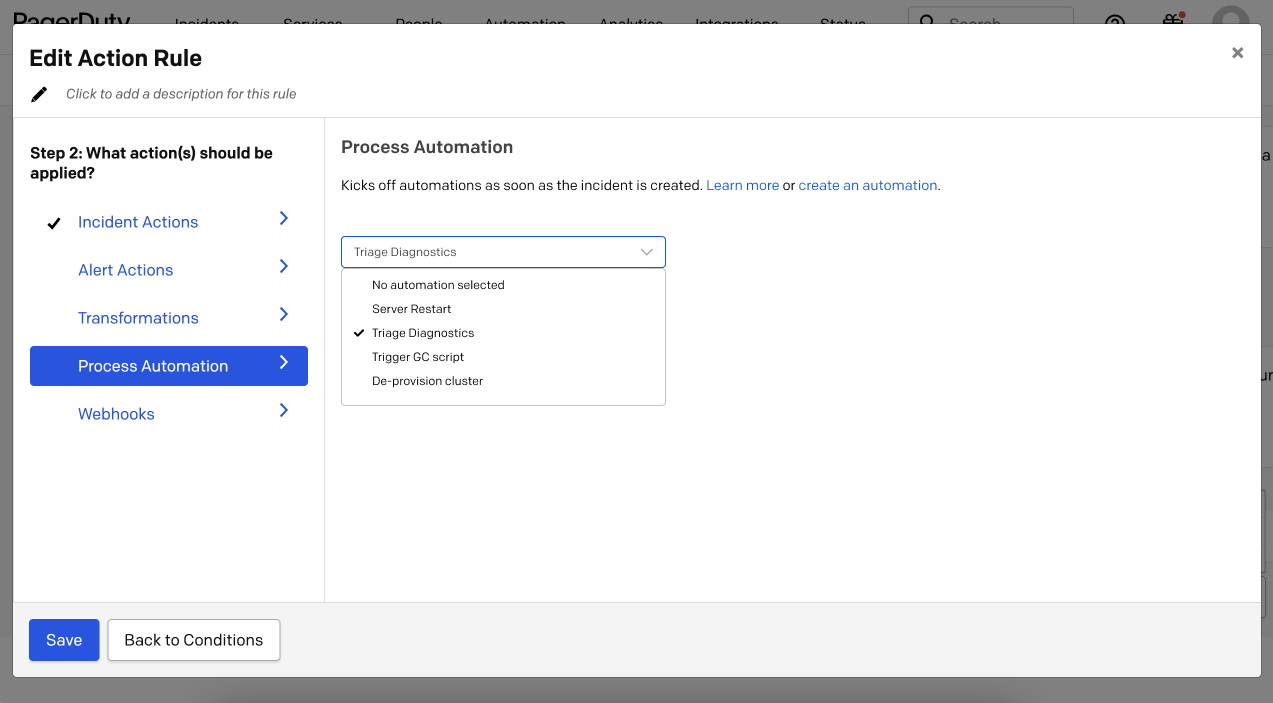Open the gift box notifications icon

(1173, 20)
